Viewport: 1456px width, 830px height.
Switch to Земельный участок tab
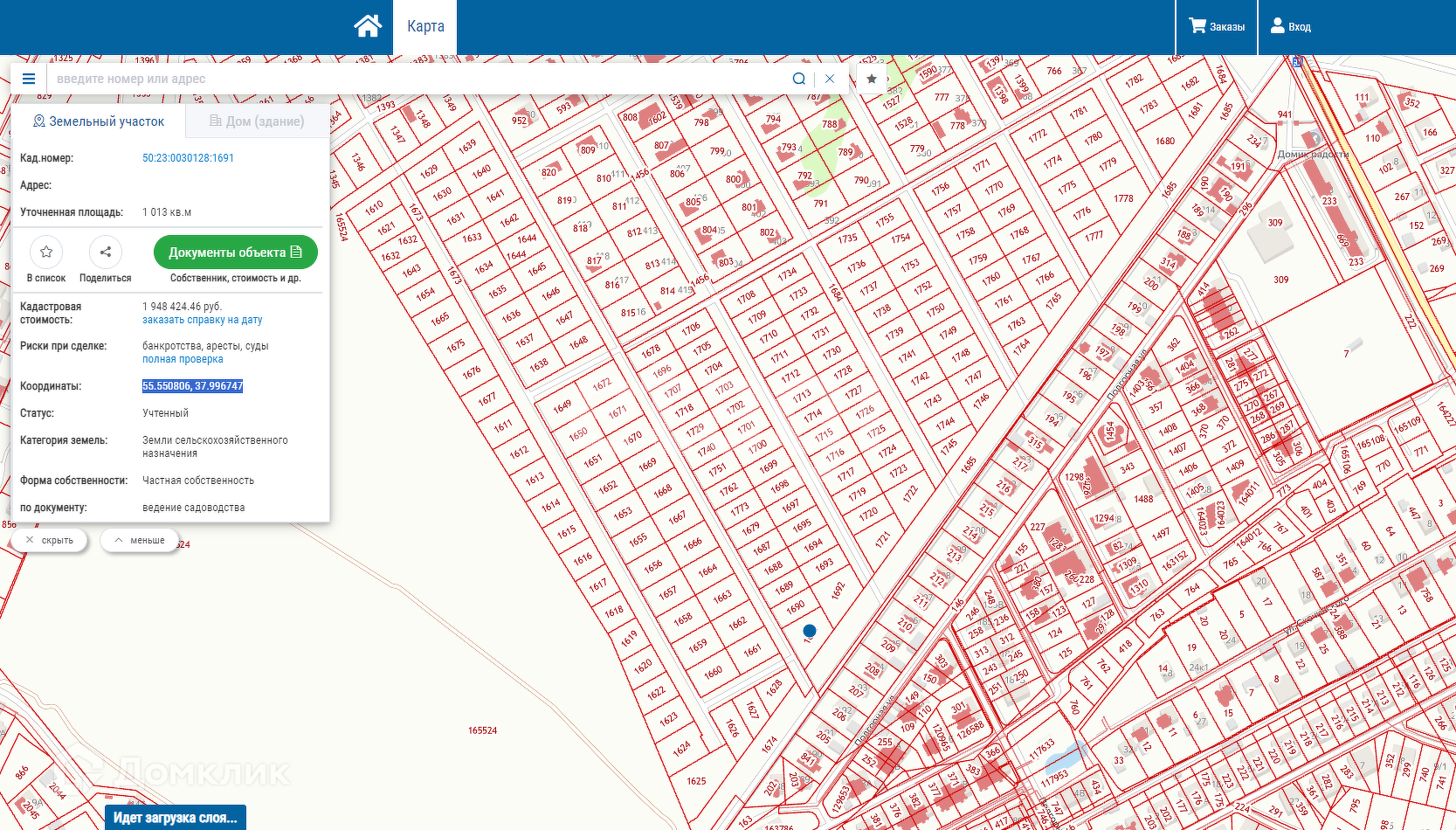pyautogui.click(x=99, y=121)
